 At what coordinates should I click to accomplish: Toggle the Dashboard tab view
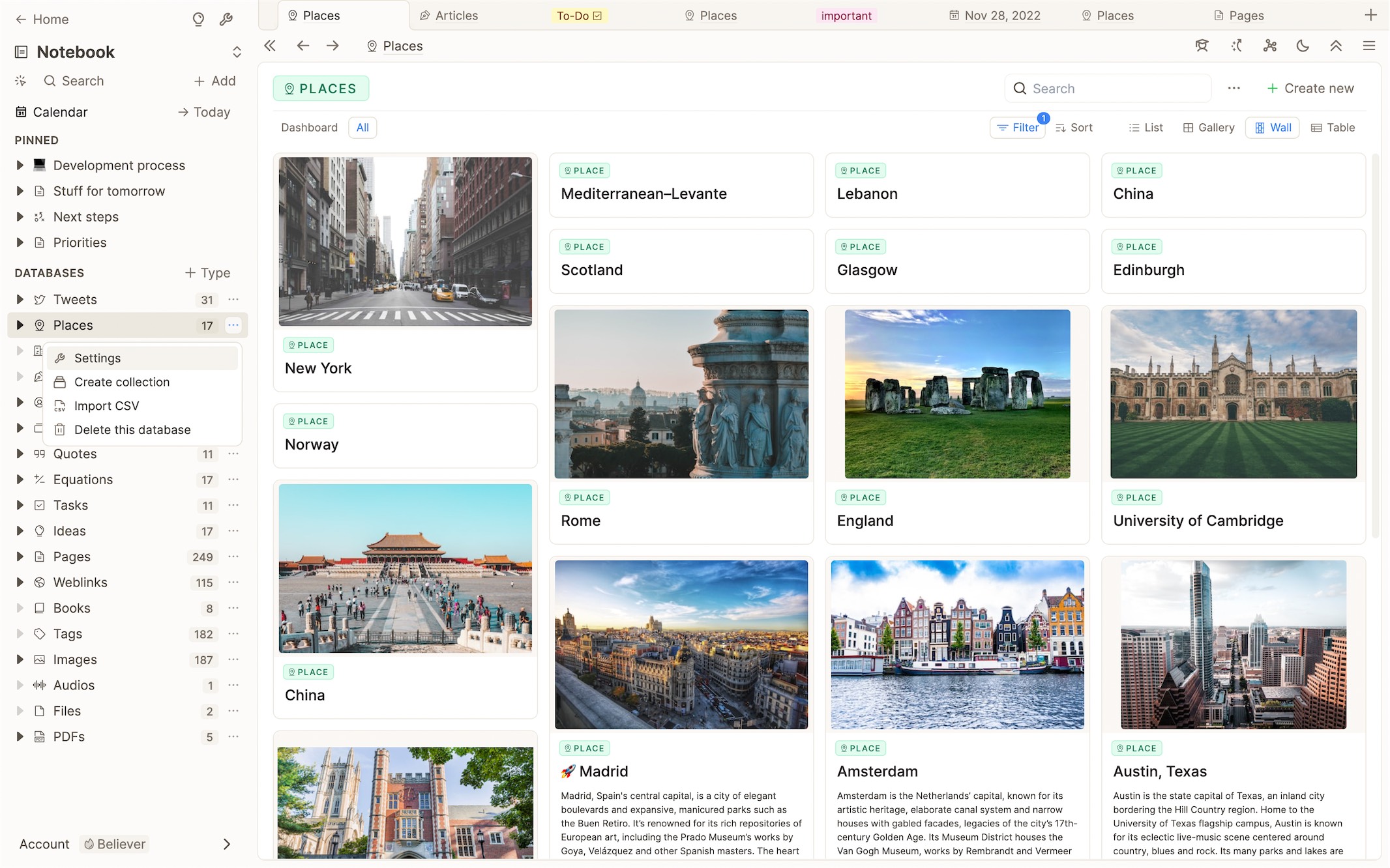(308, 128)
